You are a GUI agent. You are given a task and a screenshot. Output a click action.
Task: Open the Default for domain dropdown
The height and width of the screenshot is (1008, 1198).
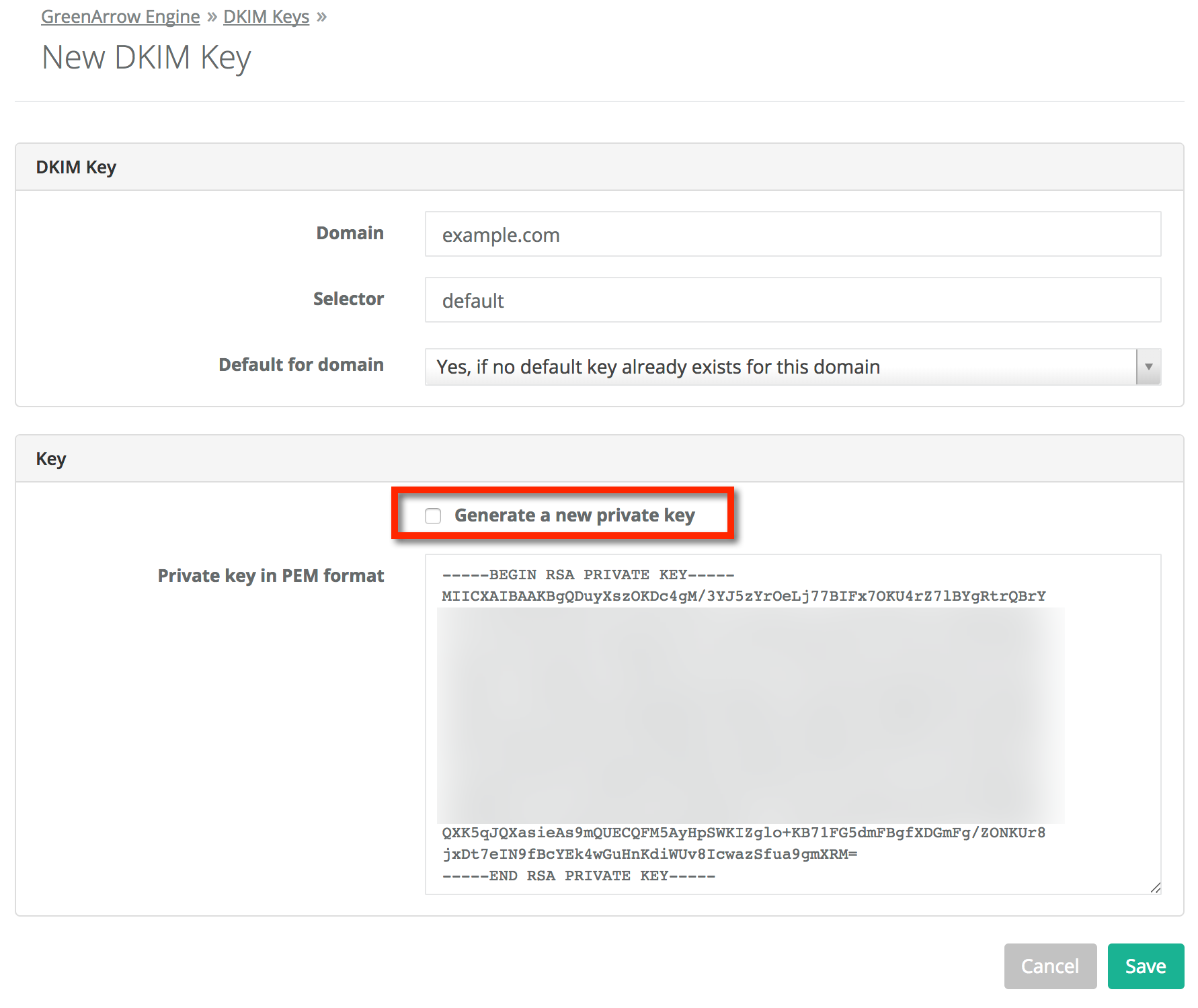(780, 367)
